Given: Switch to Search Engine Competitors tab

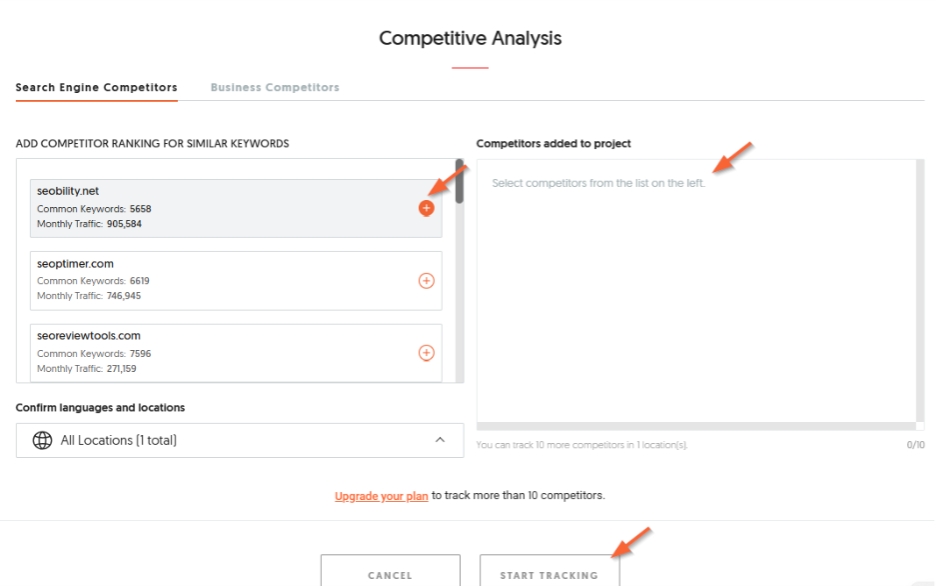Looking at the screenshot, I should point(97,87).
